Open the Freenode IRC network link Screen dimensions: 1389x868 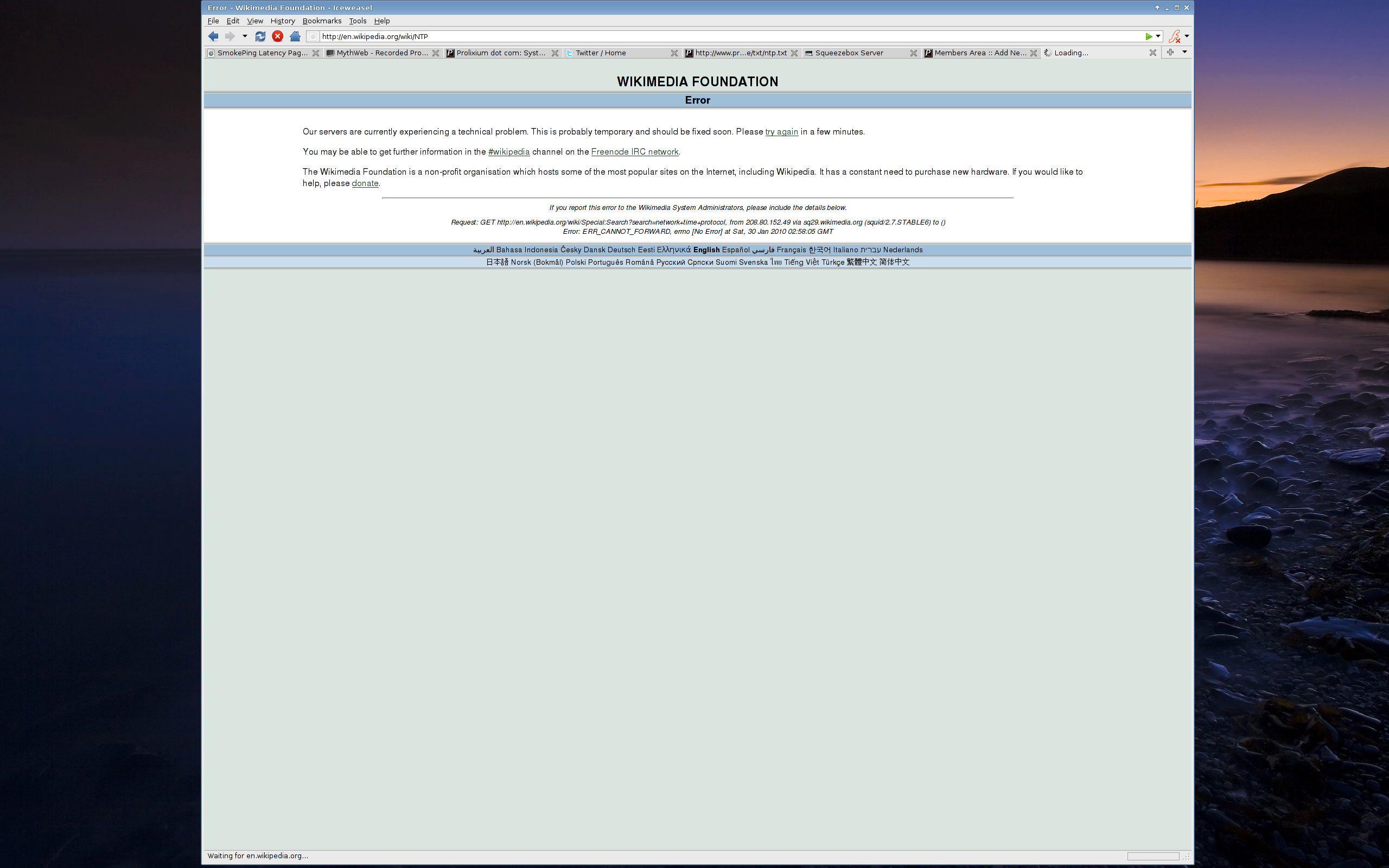tap(635, 151)
